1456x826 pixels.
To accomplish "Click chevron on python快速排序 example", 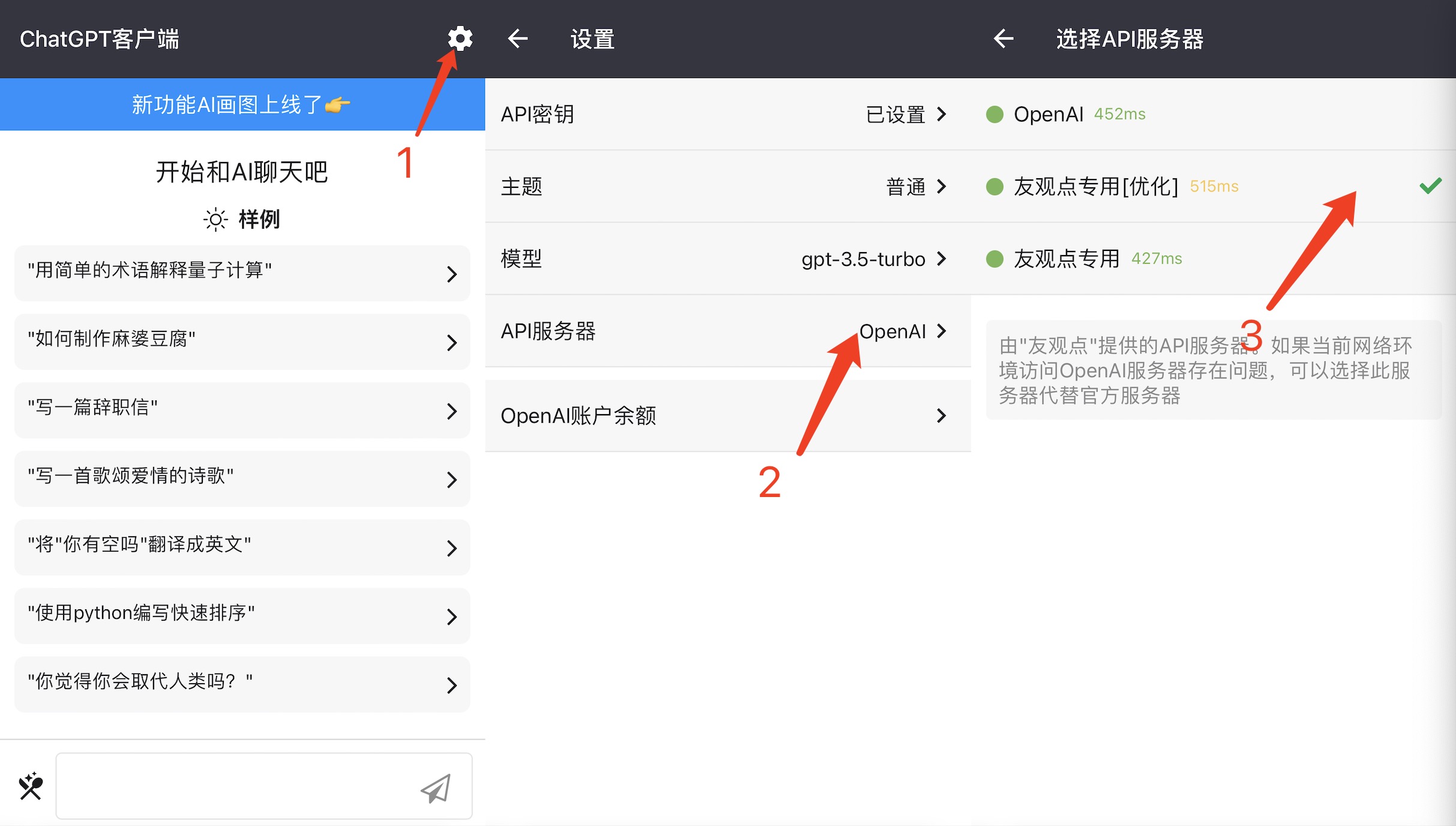I will pyautogui.click(x=452, y=616).
